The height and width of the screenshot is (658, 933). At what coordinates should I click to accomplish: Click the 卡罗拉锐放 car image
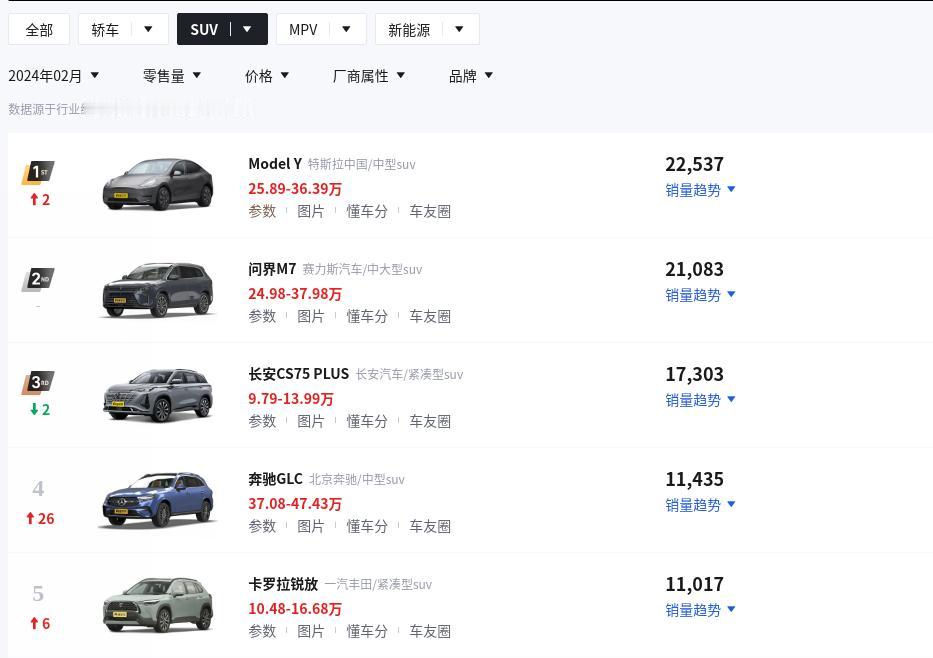pos(158,604)
